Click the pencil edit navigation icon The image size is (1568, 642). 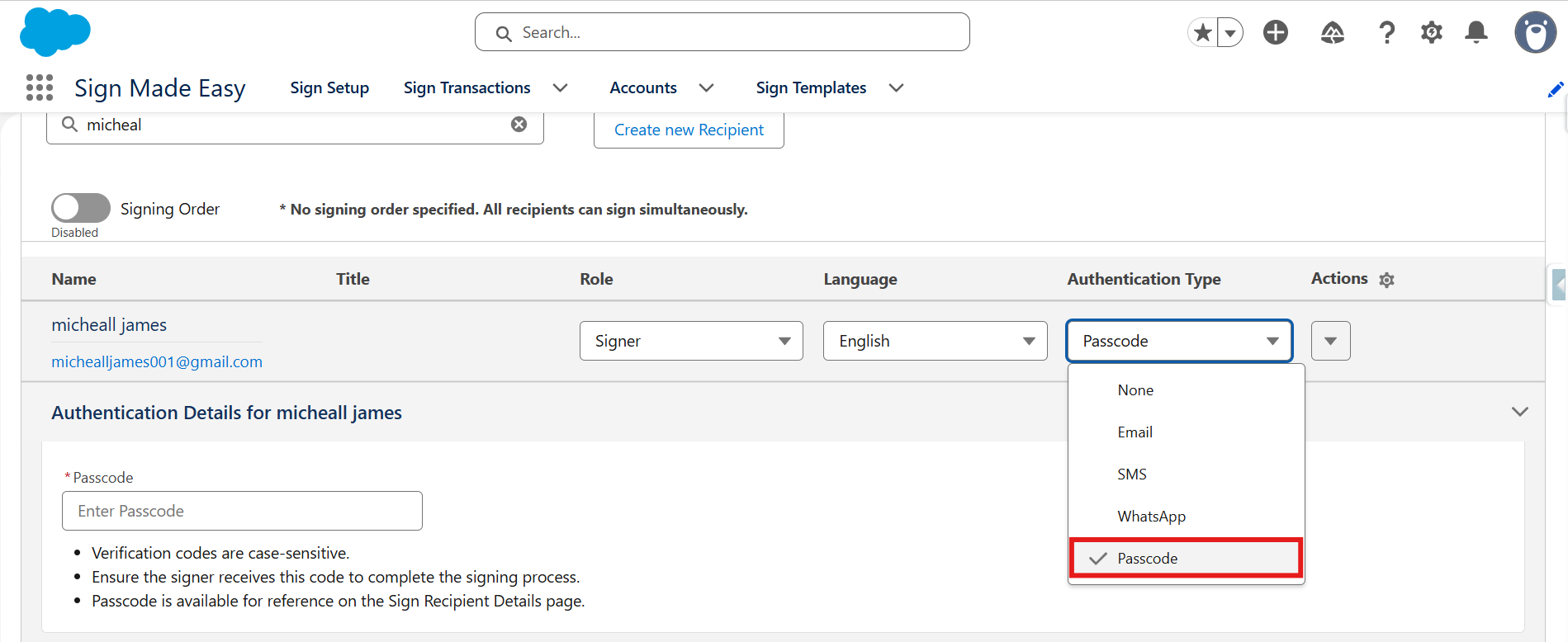click(1556, 89)
